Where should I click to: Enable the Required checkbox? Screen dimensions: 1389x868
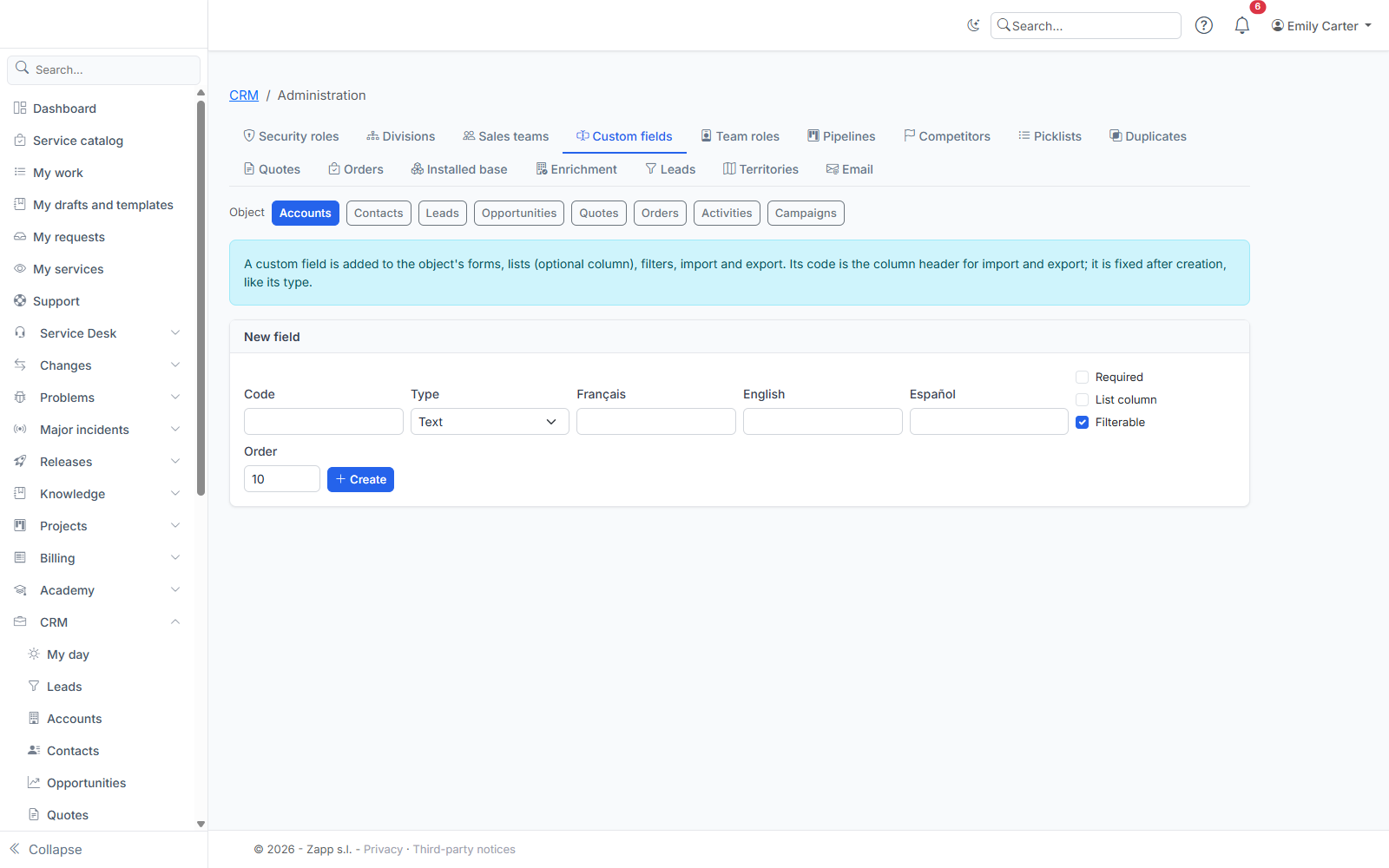(x=1082, y=377)
